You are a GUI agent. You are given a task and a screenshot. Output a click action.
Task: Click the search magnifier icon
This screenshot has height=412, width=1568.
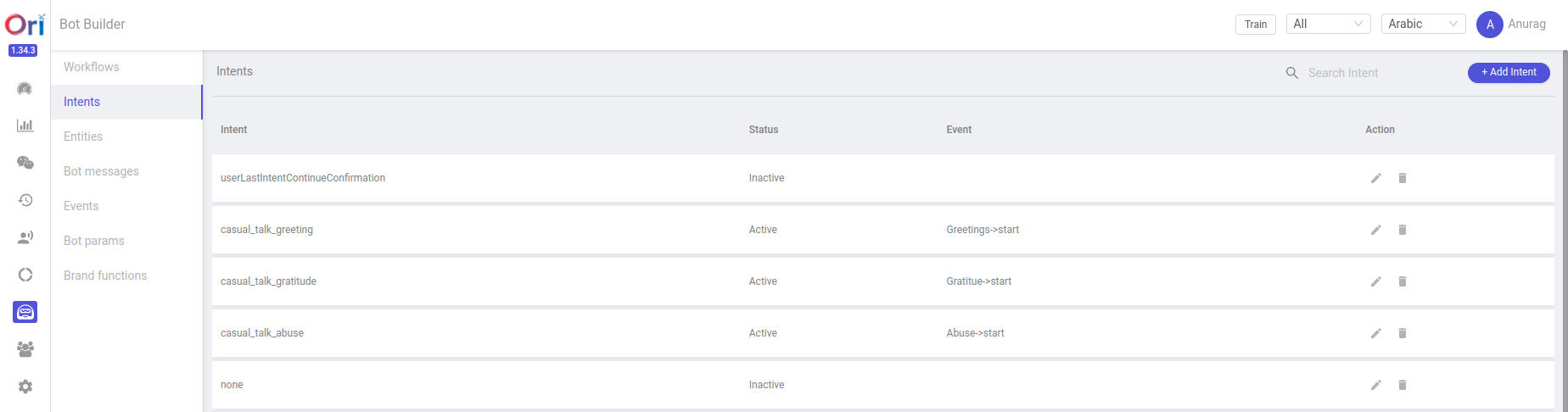point(1291,73)
